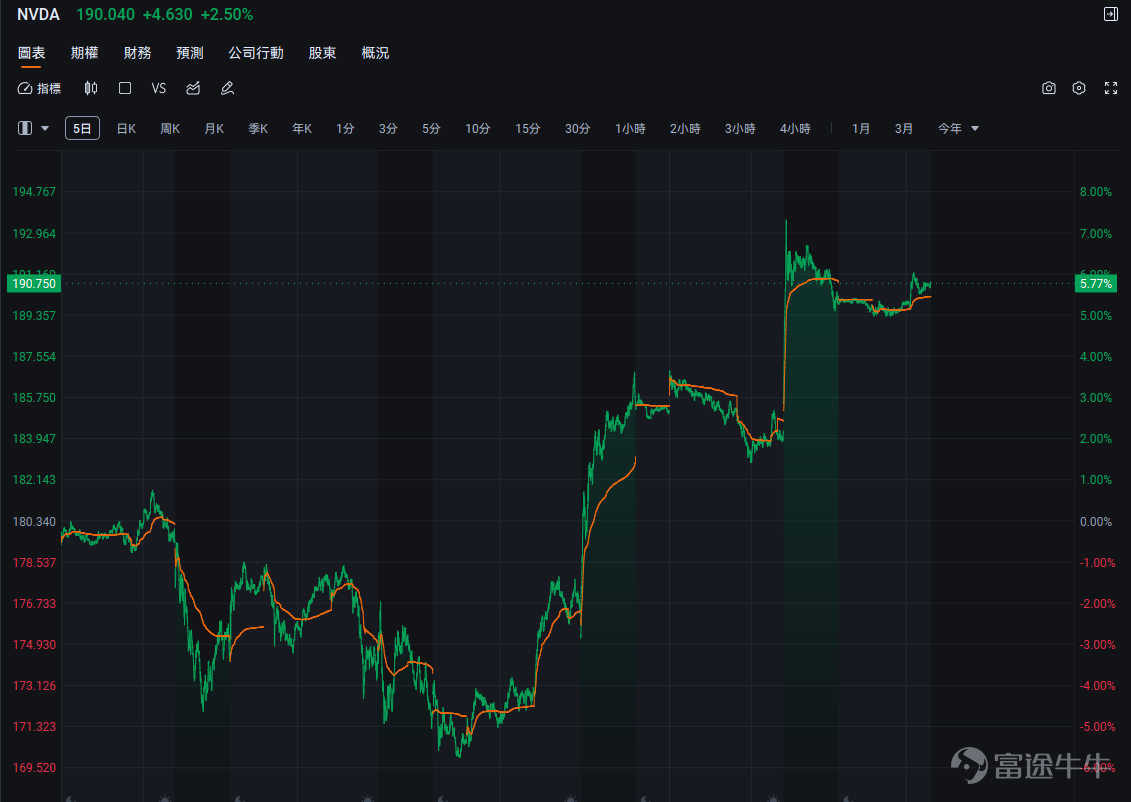Enter fullscreen chart mode

[x=1111, y=88]
